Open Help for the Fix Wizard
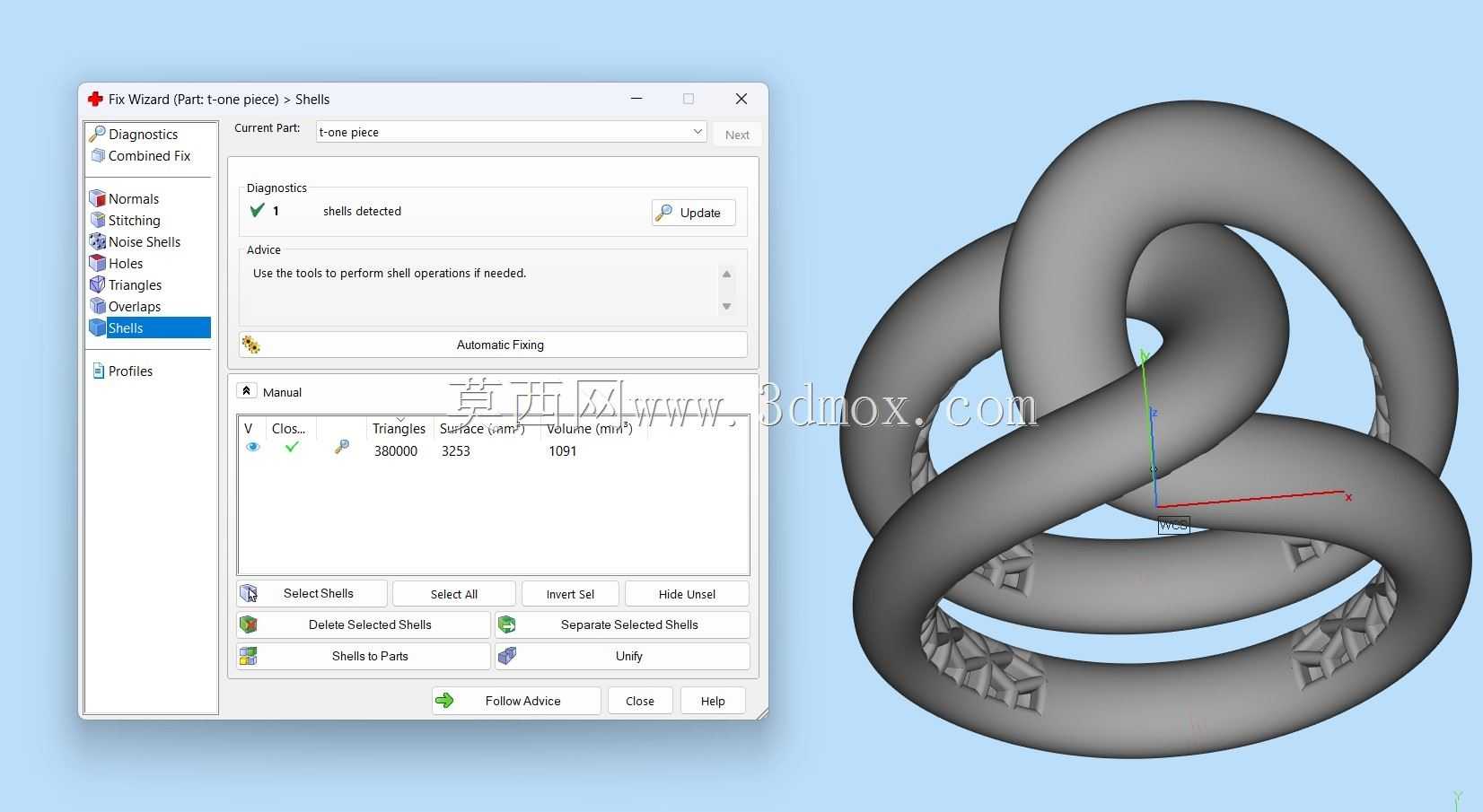1483x812 pixels. pos(713,701)
